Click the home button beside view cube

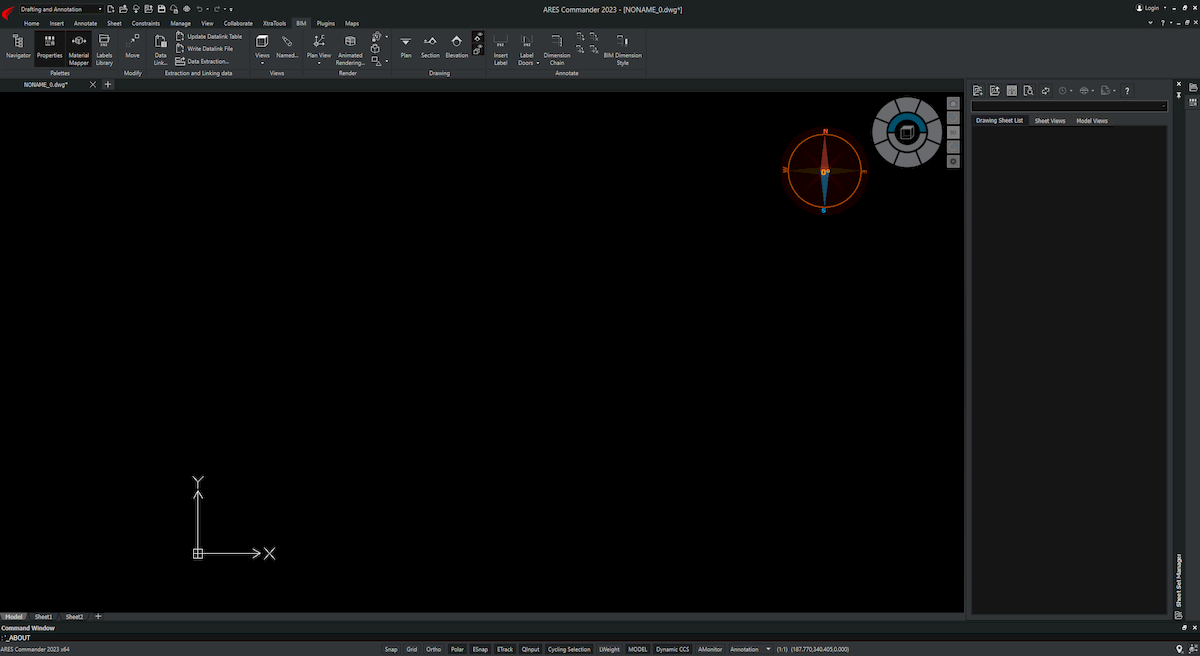click(x=953, y=104)
